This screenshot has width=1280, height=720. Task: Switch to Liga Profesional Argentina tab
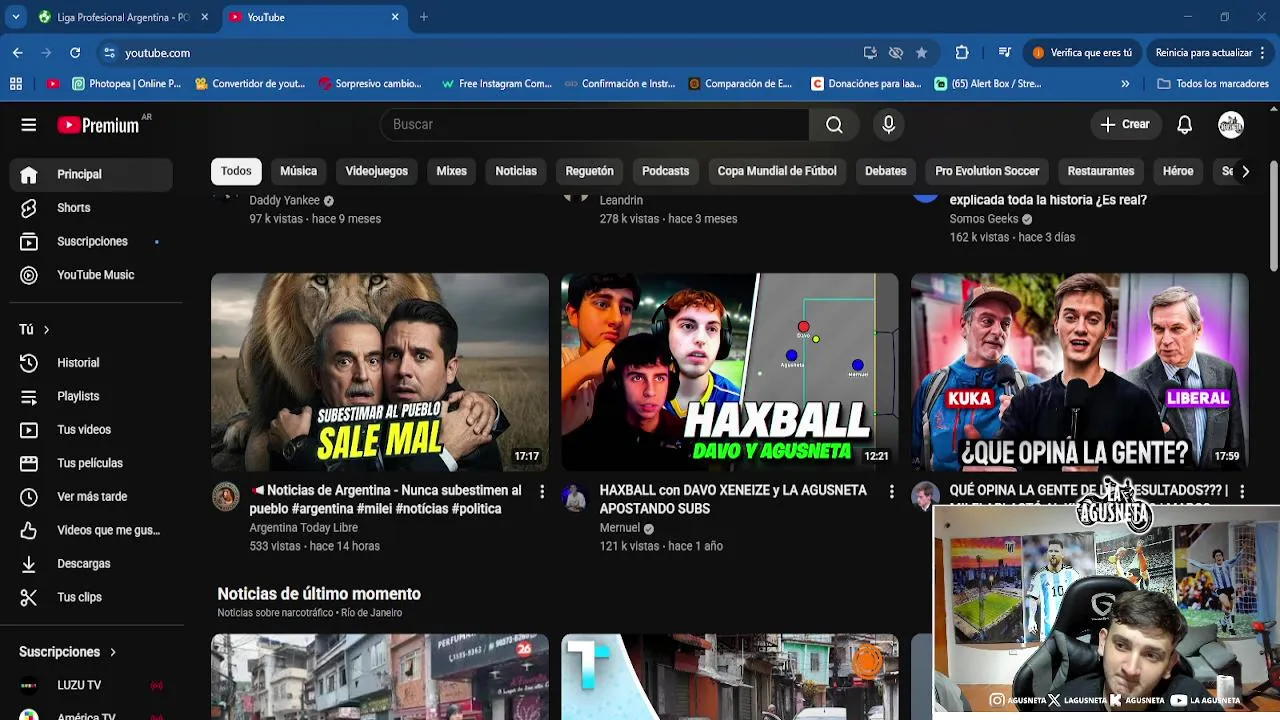(124, 17)
